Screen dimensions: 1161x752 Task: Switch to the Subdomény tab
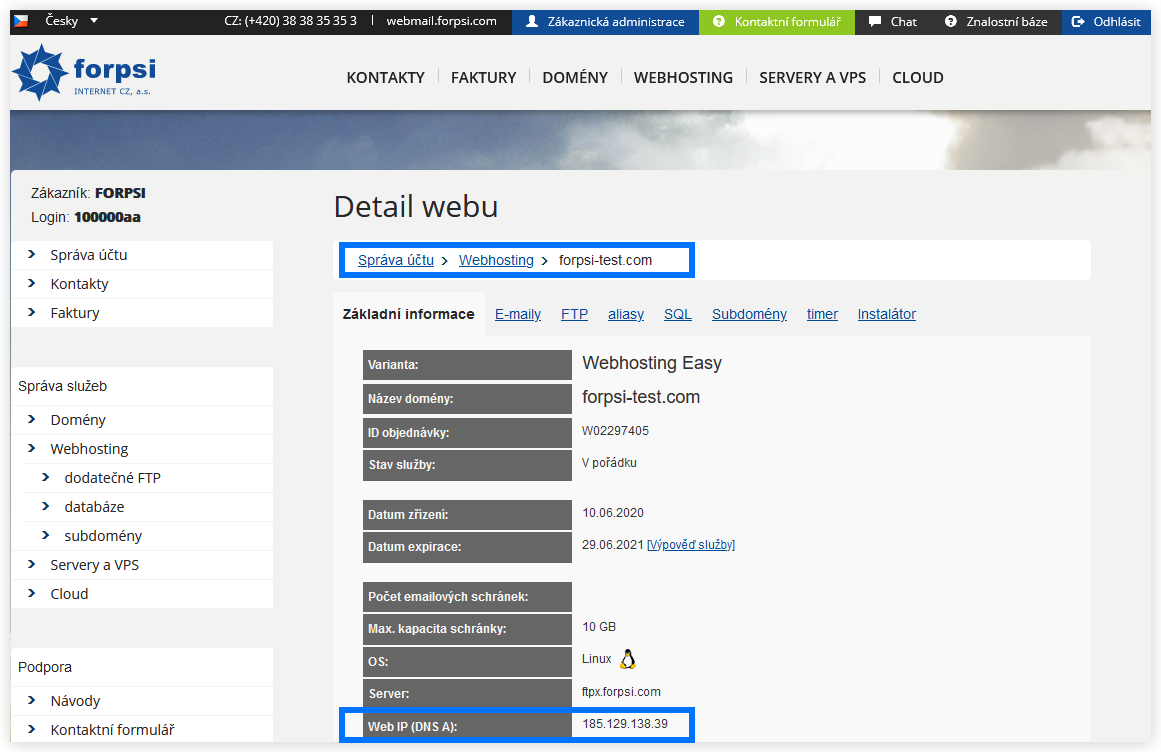click(749, 314)
